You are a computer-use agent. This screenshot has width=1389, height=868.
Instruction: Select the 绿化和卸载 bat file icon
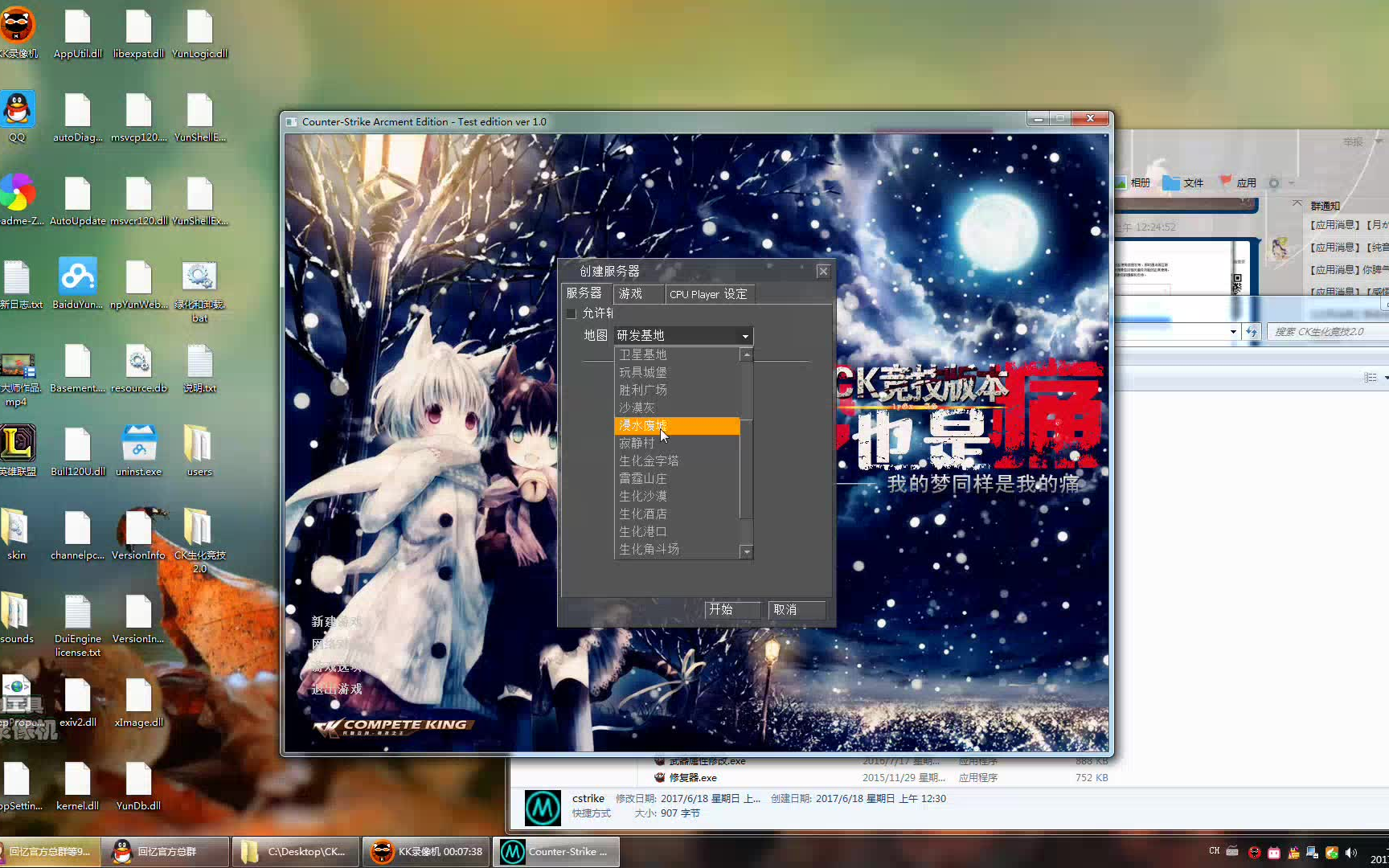(x=199, y=292)
